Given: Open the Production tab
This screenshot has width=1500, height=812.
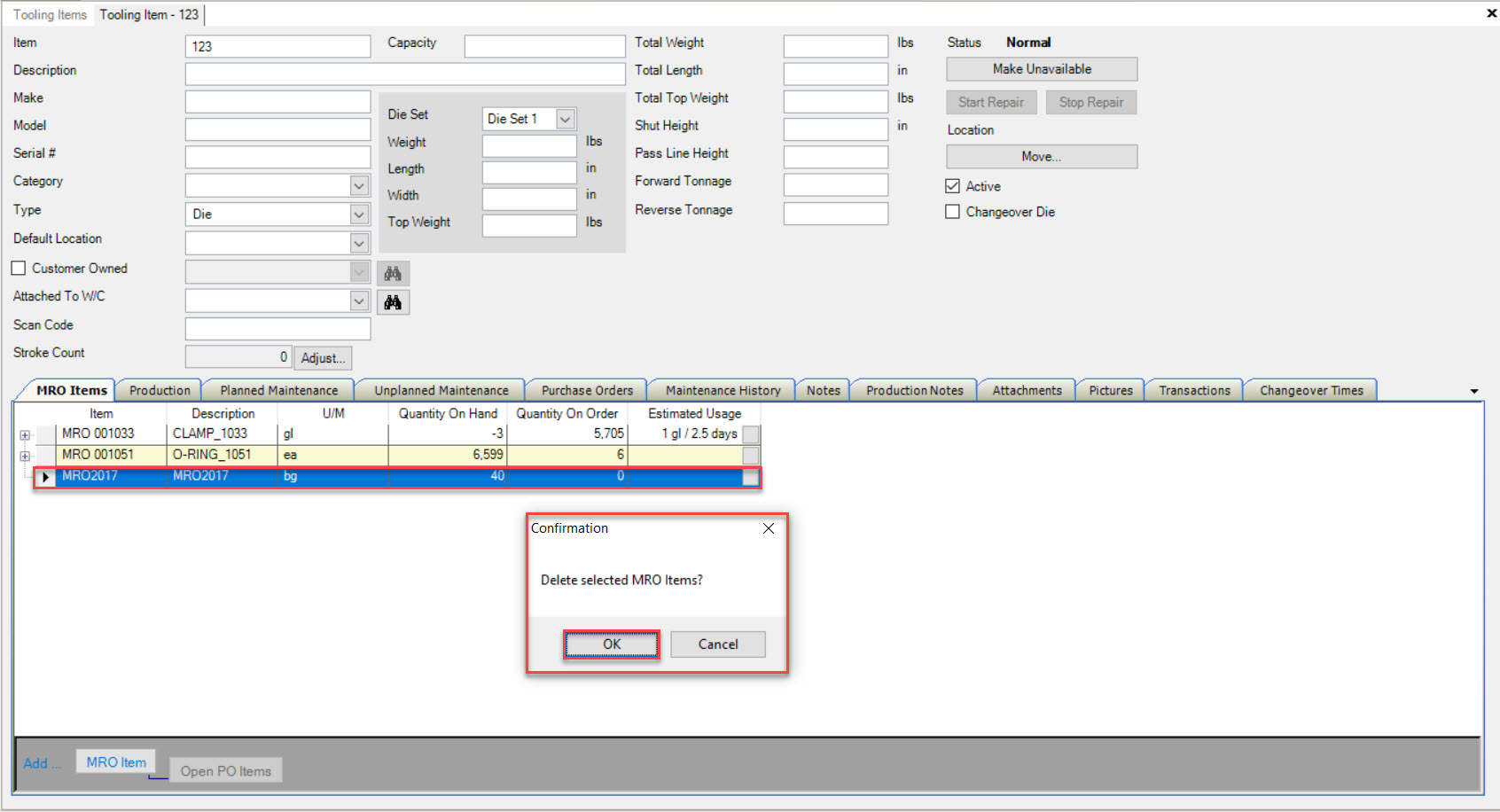Looking at the screenshot, I should click(x=160, y=390).
